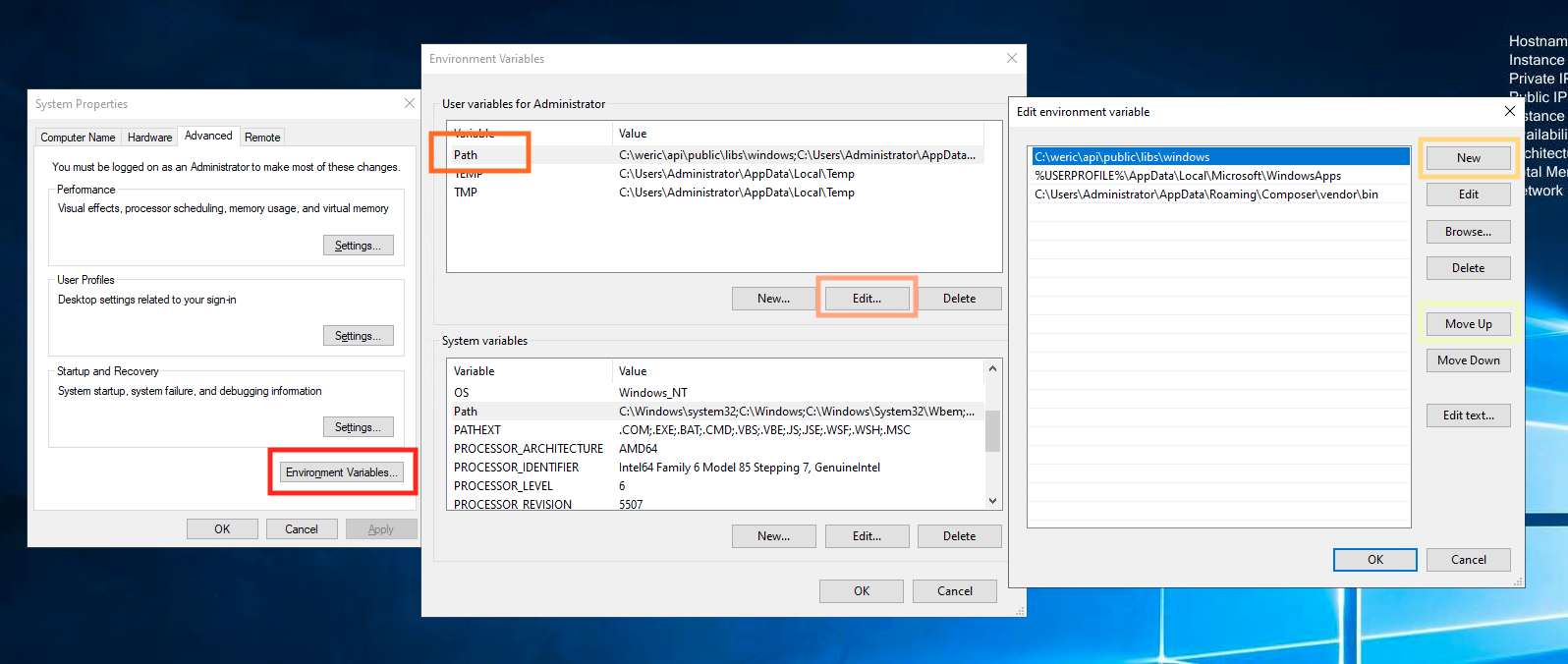Select the Composer vendor bin path entry
Screen dimensions: 1568x664
coord(1205,194)
